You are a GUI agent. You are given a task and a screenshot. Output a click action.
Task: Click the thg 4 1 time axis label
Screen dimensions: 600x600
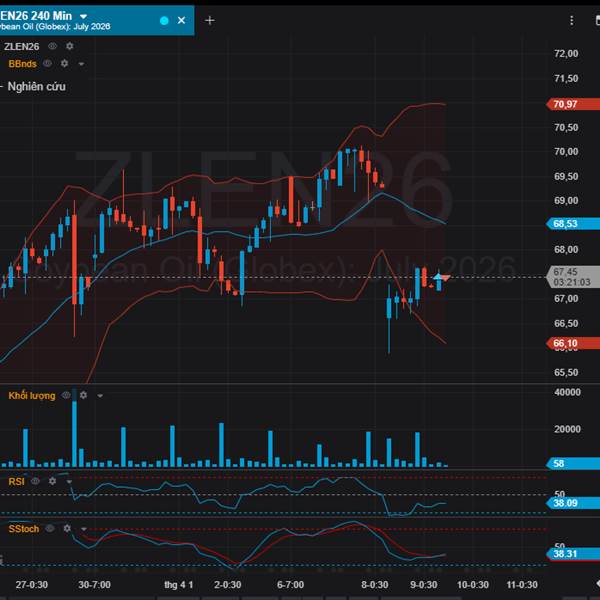pos(179,585)
